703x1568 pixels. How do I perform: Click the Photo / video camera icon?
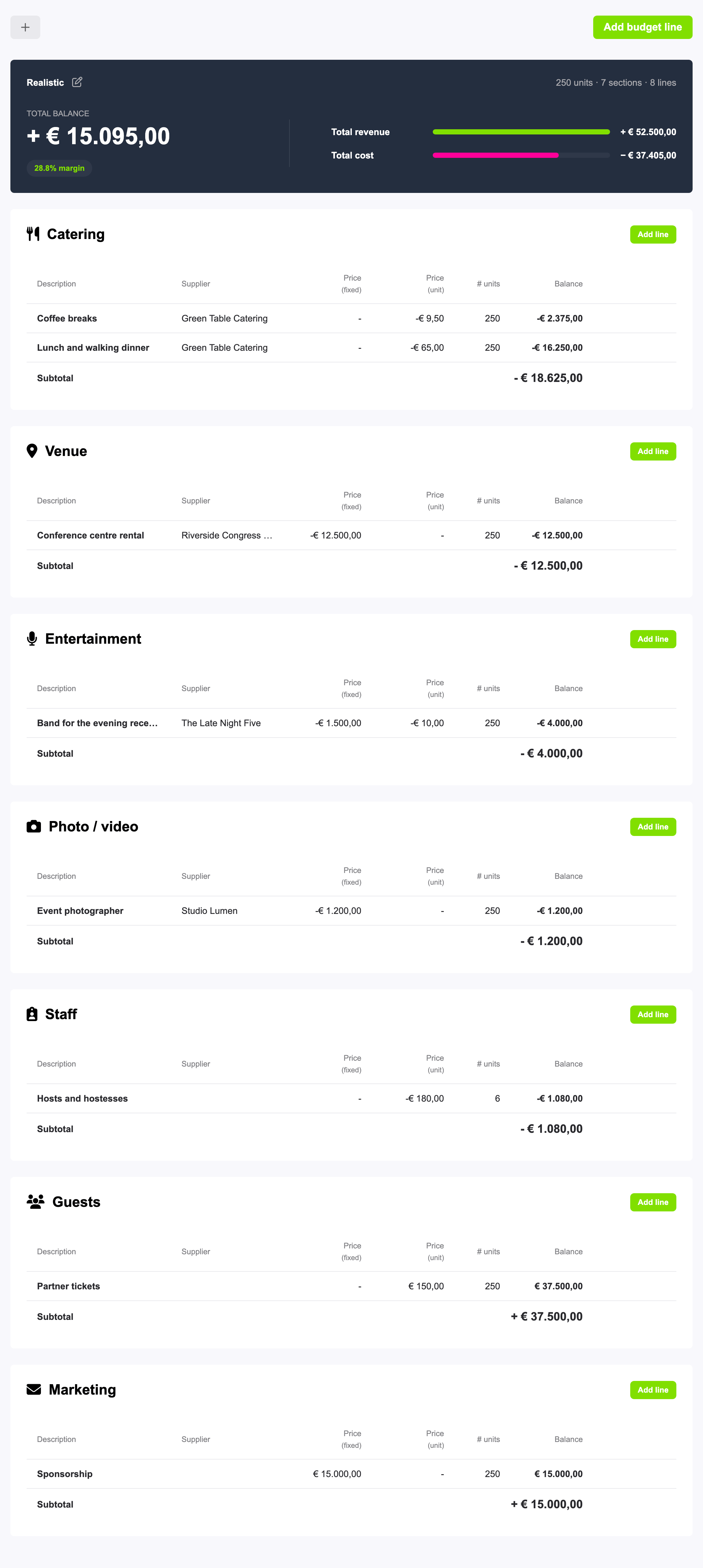click(x=34, y=826)
